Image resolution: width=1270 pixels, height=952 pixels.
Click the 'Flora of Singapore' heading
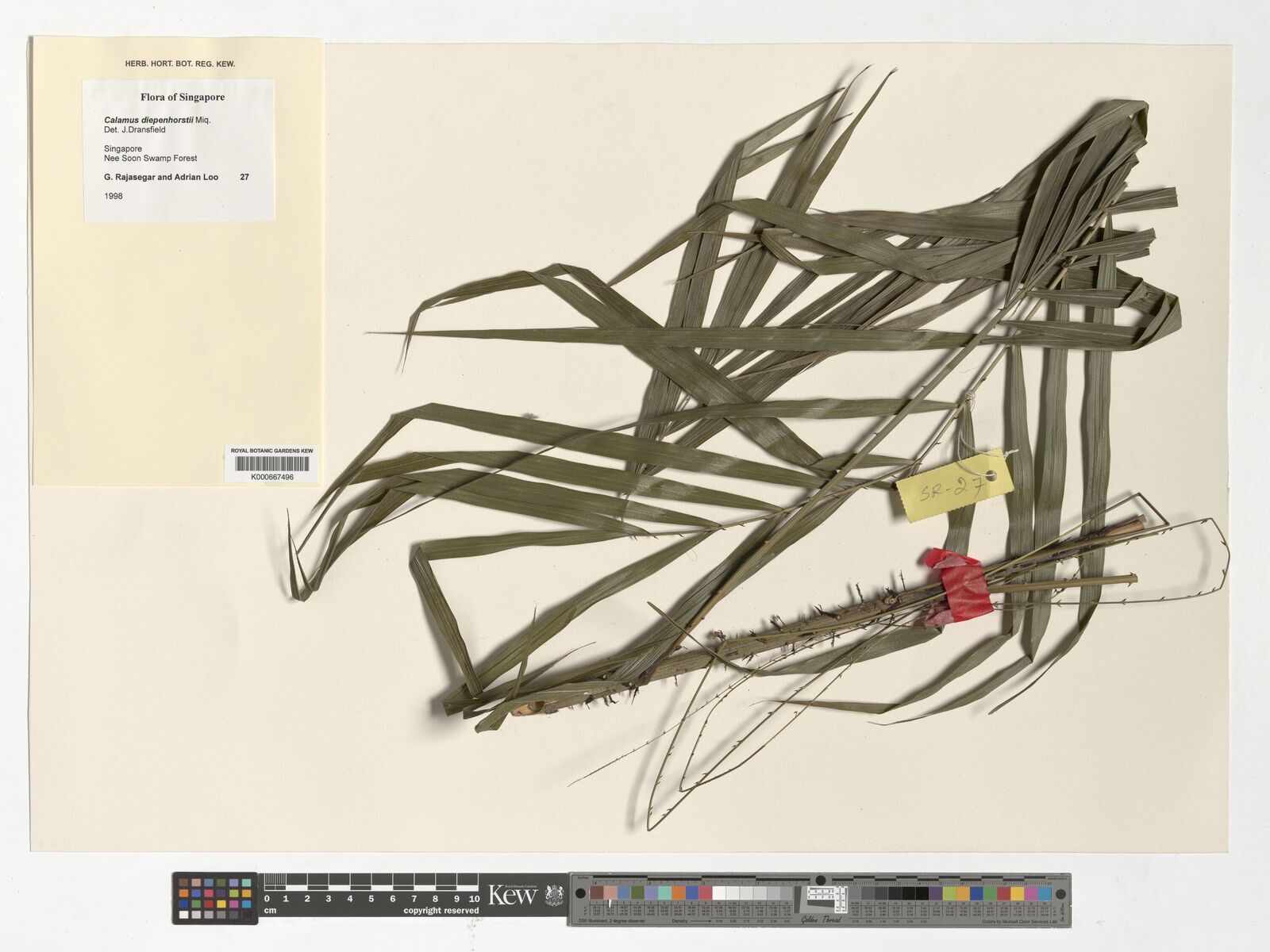pyautogui.click(x=183, y=98)
